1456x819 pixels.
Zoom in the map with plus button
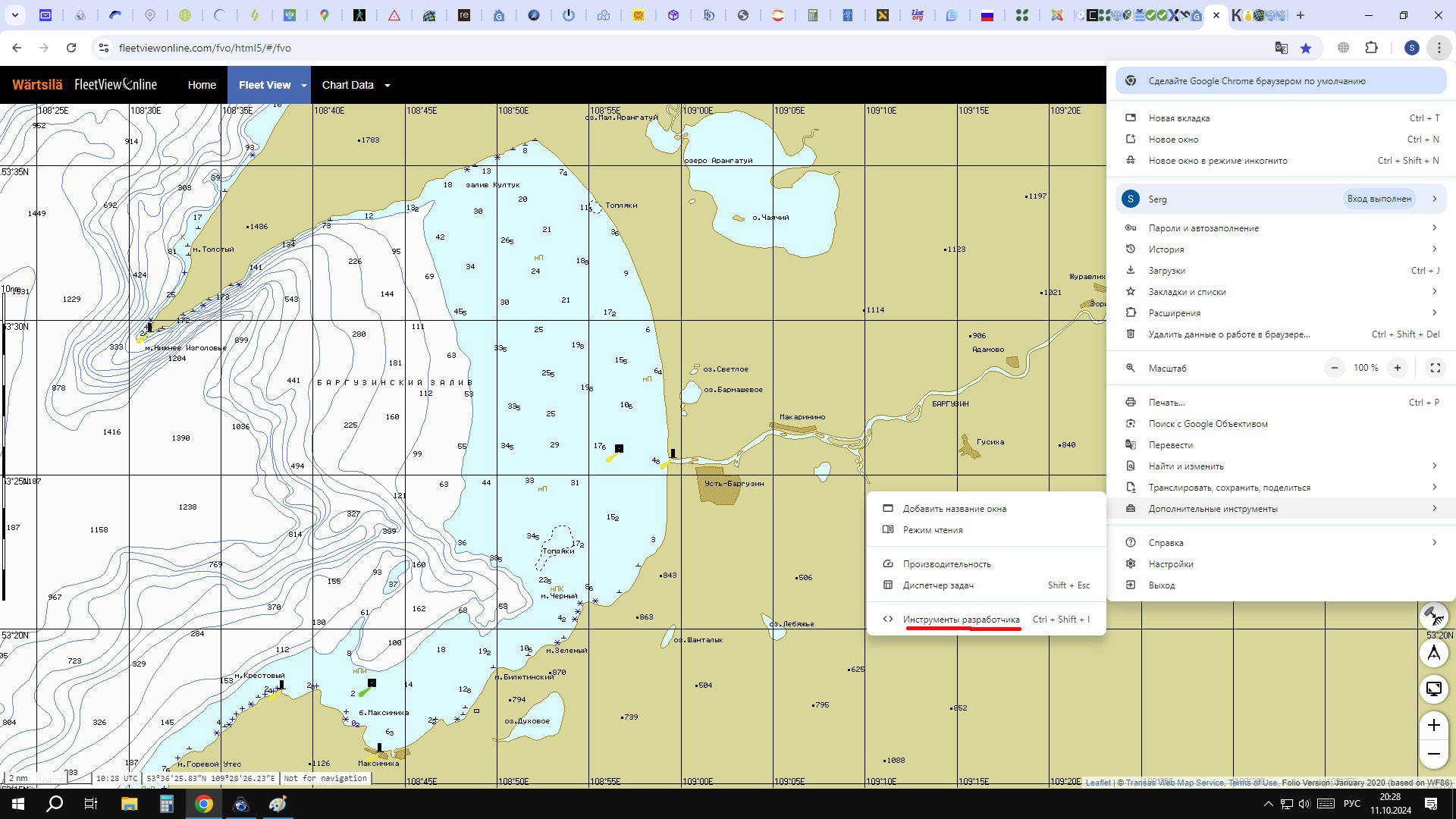coord(1433,725)
